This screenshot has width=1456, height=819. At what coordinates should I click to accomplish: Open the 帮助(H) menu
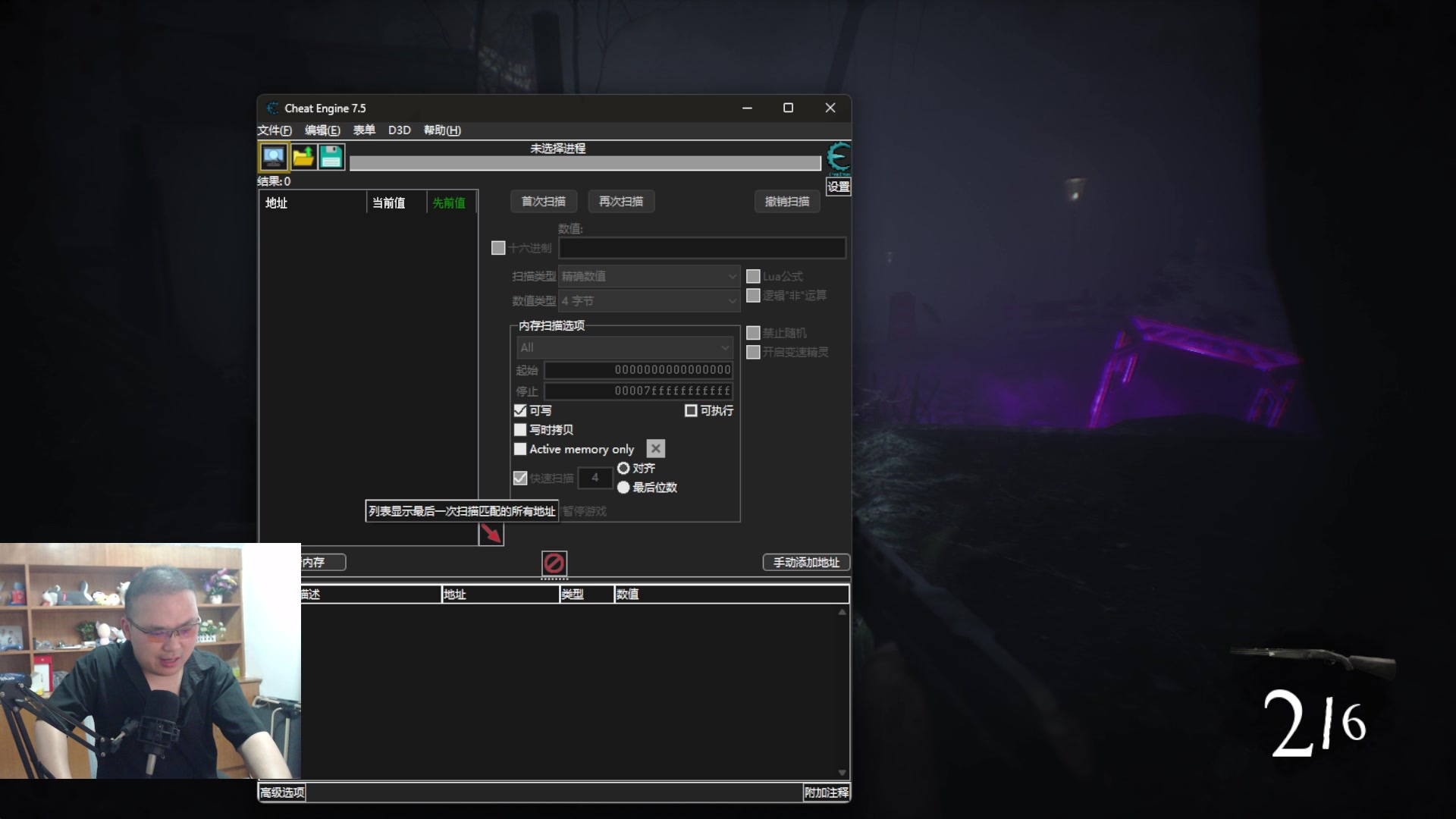(442, 130)
